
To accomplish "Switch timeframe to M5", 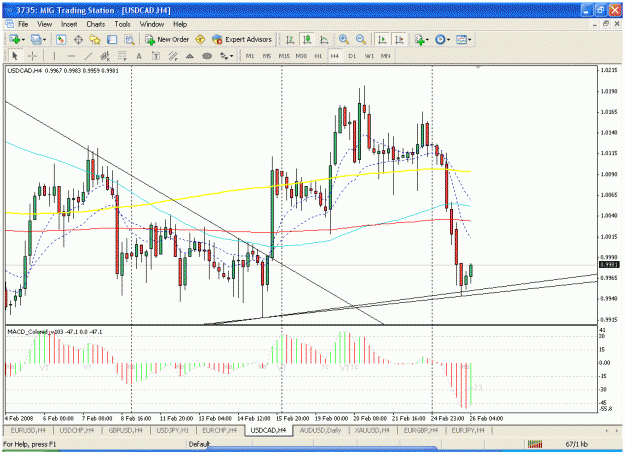I will [267, 56].
